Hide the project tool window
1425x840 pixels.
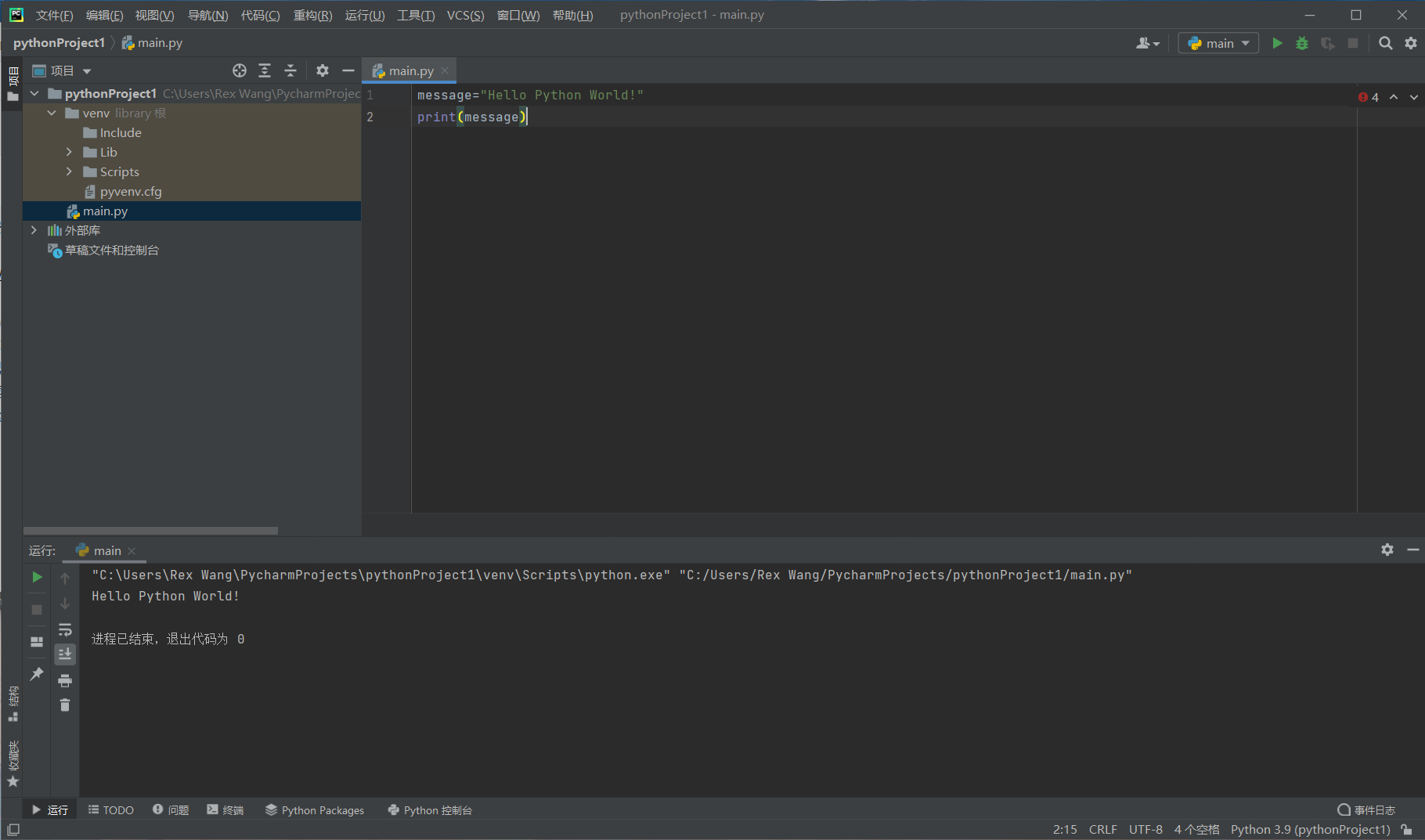348,70
